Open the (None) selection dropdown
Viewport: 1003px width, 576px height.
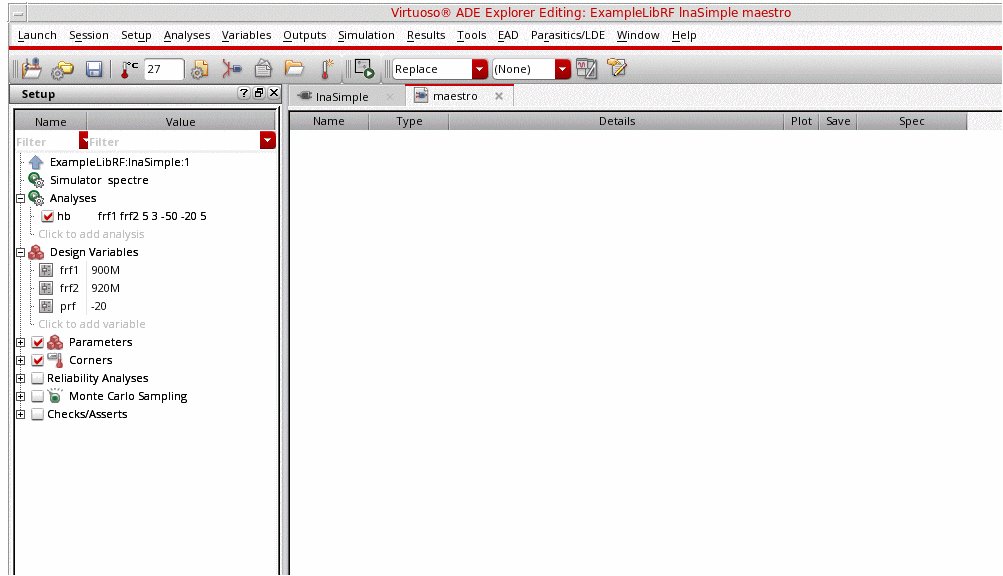coord(562,69)
